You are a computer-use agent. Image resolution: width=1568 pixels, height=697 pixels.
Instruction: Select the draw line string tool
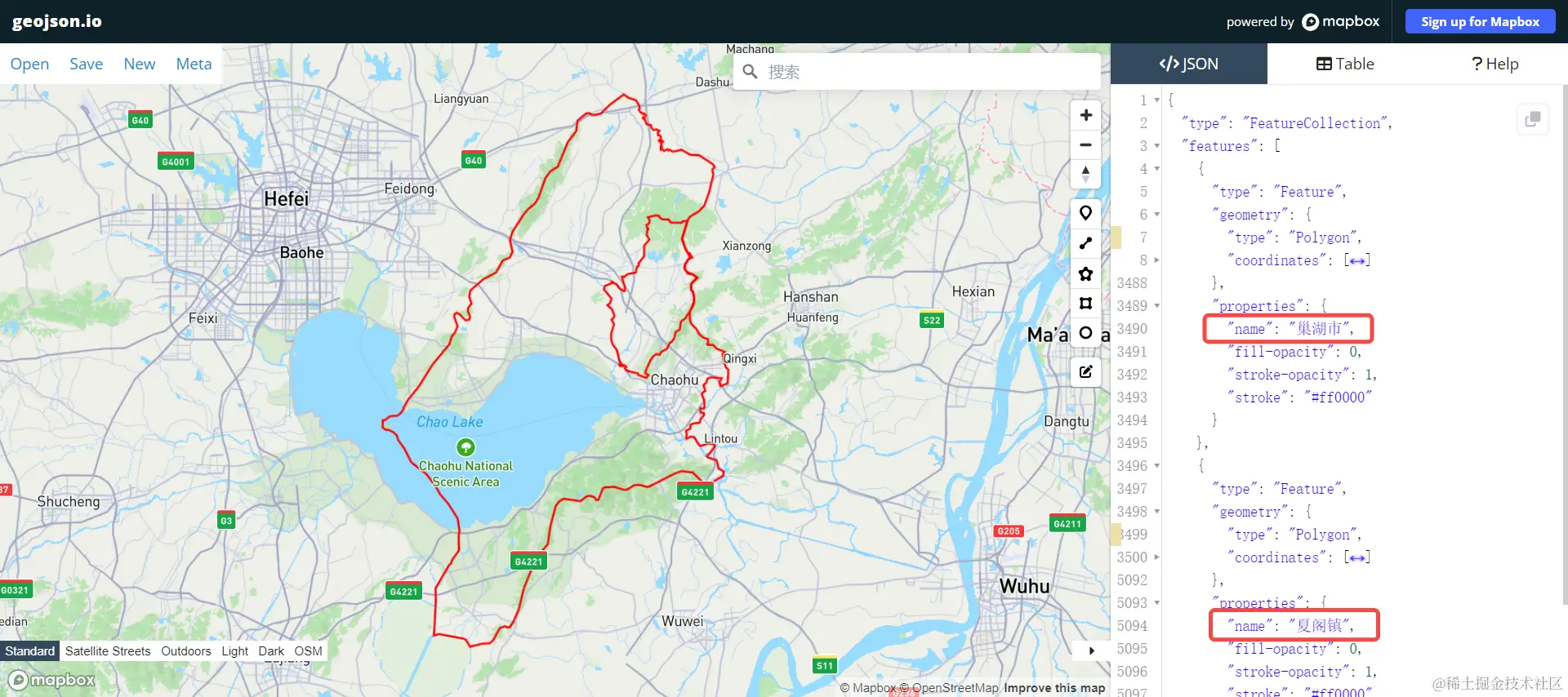coord(1085,243)
